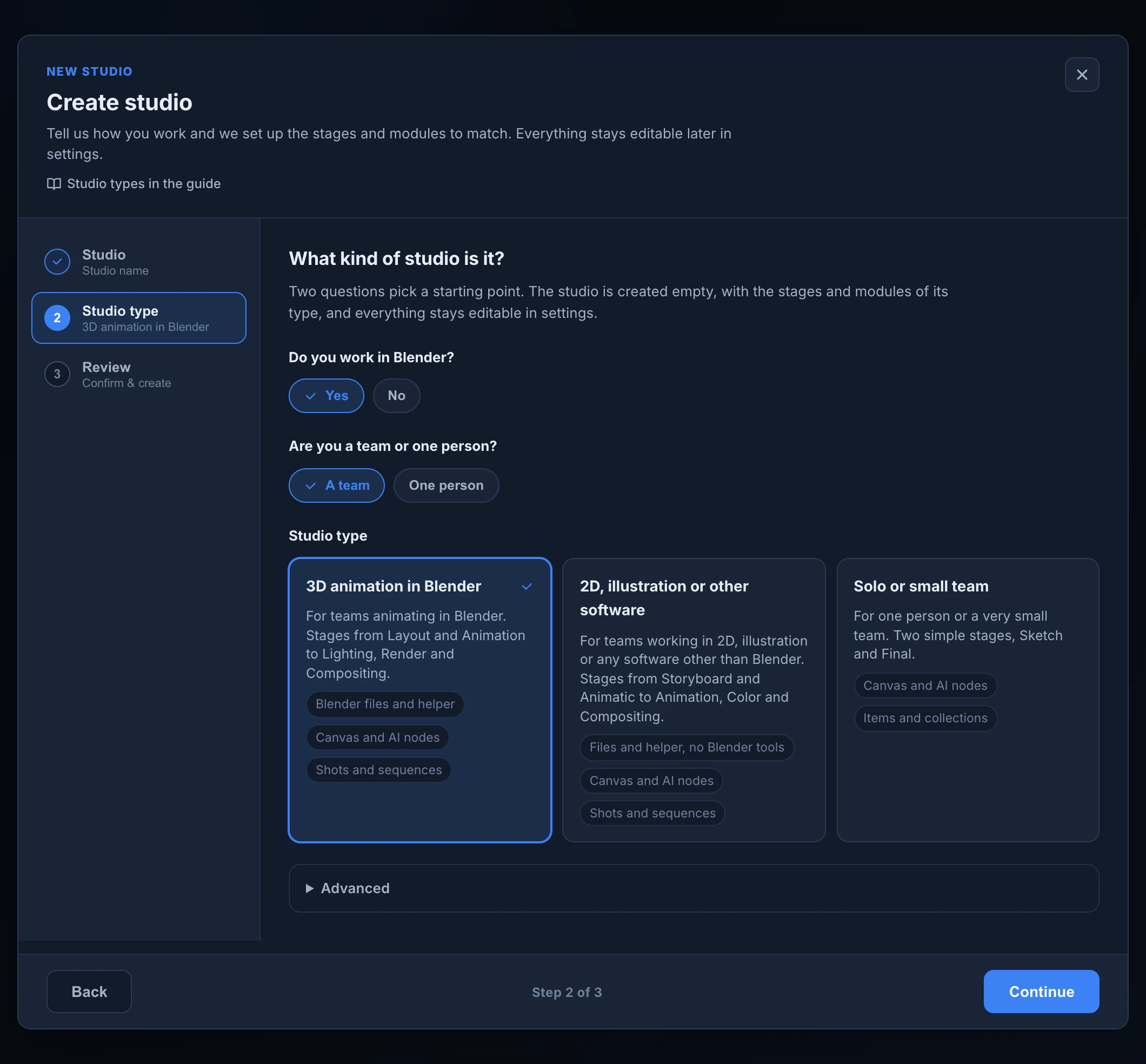Pick the Solo or small team card
Image resolution: width=1146 pixels, height=1064 pixels.
968,700
